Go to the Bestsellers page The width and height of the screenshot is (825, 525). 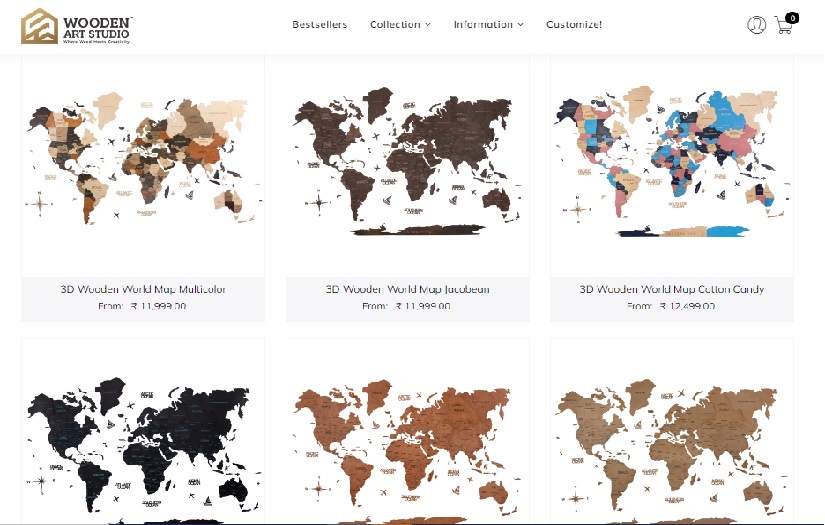pyautogui.click(x=319, y=24)
